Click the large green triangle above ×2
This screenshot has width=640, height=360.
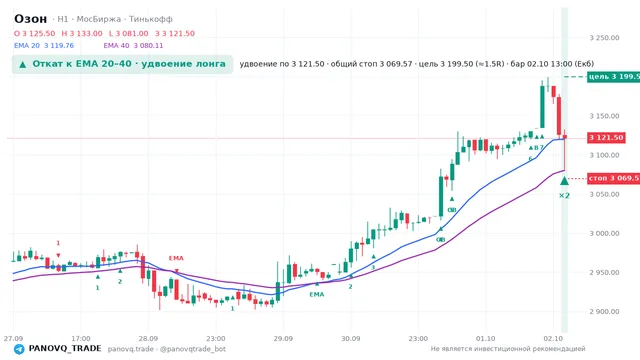click(x=564, y=180)
